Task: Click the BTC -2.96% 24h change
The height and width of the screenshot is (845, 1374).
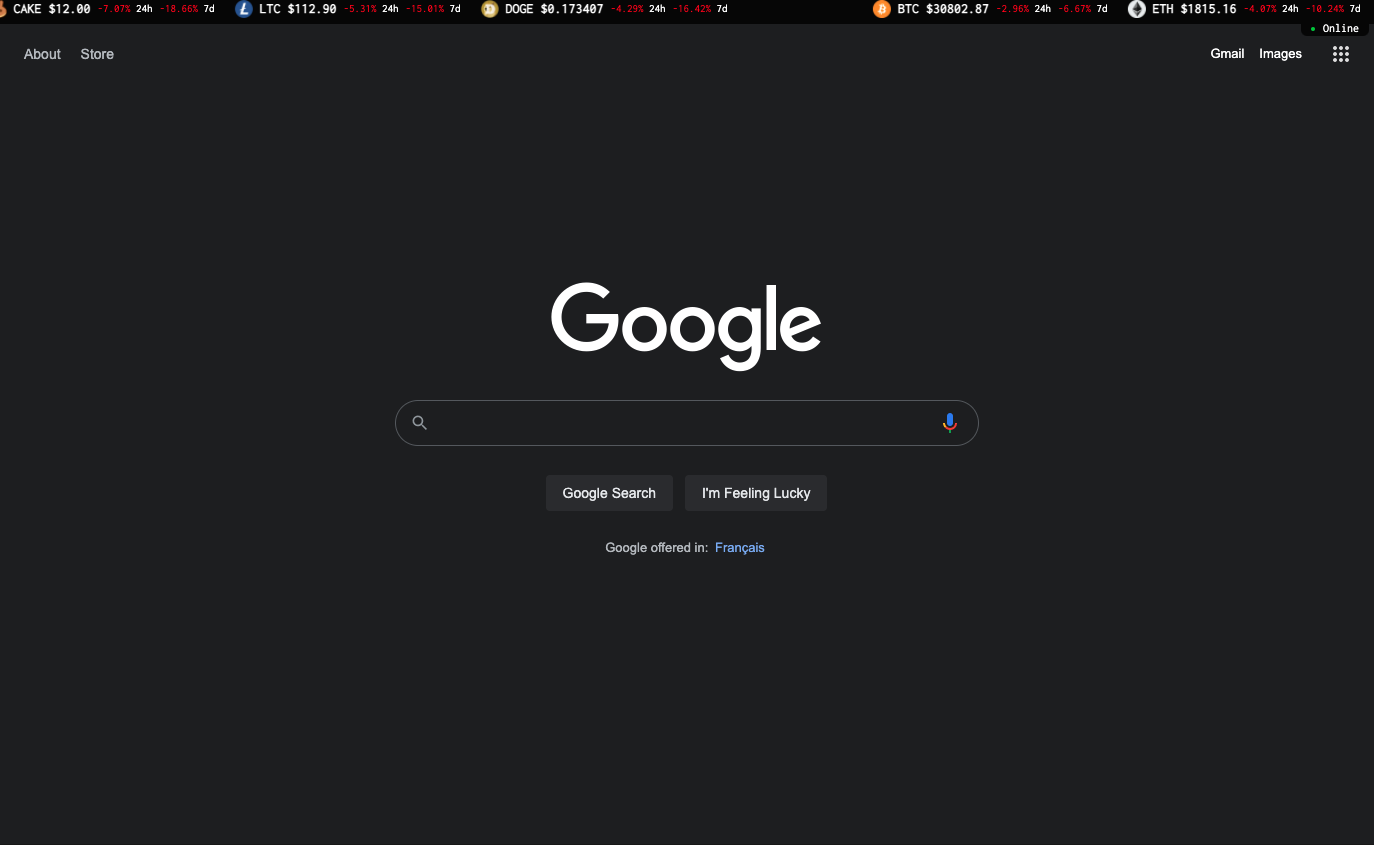Action: [x=1023, y=9]
